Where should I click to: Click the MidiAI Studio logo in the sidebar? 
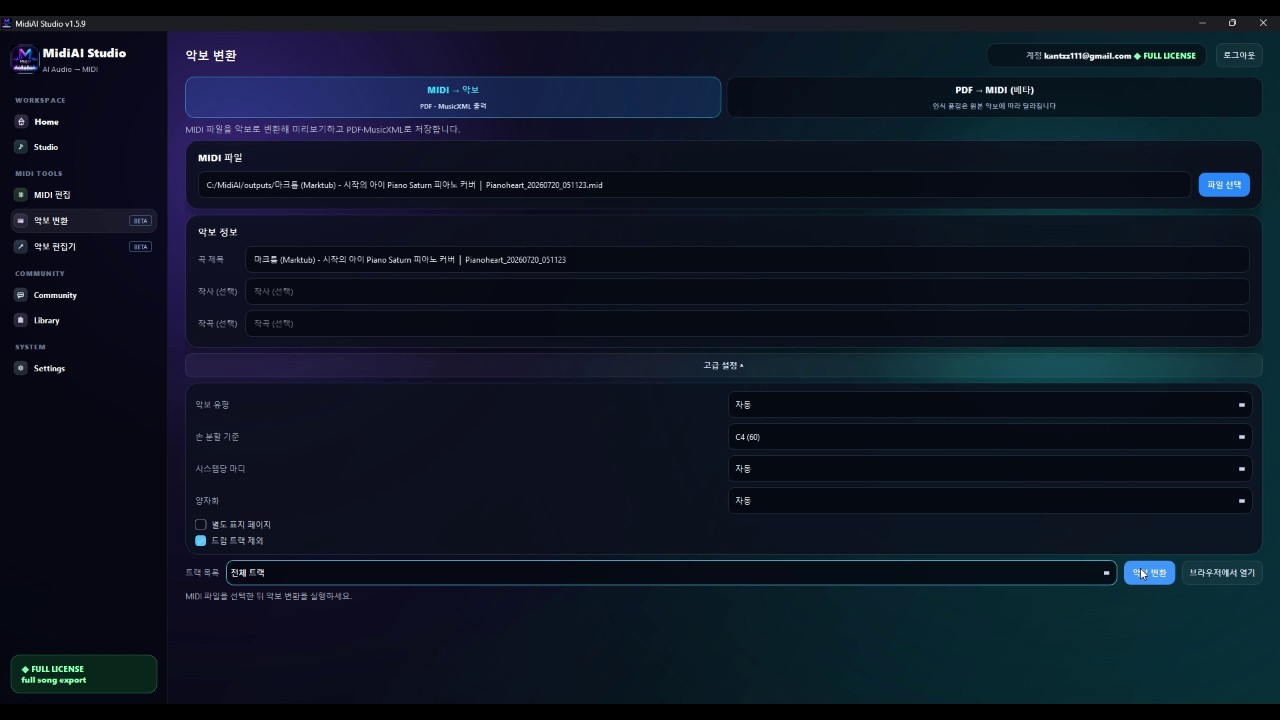point(25,59)
